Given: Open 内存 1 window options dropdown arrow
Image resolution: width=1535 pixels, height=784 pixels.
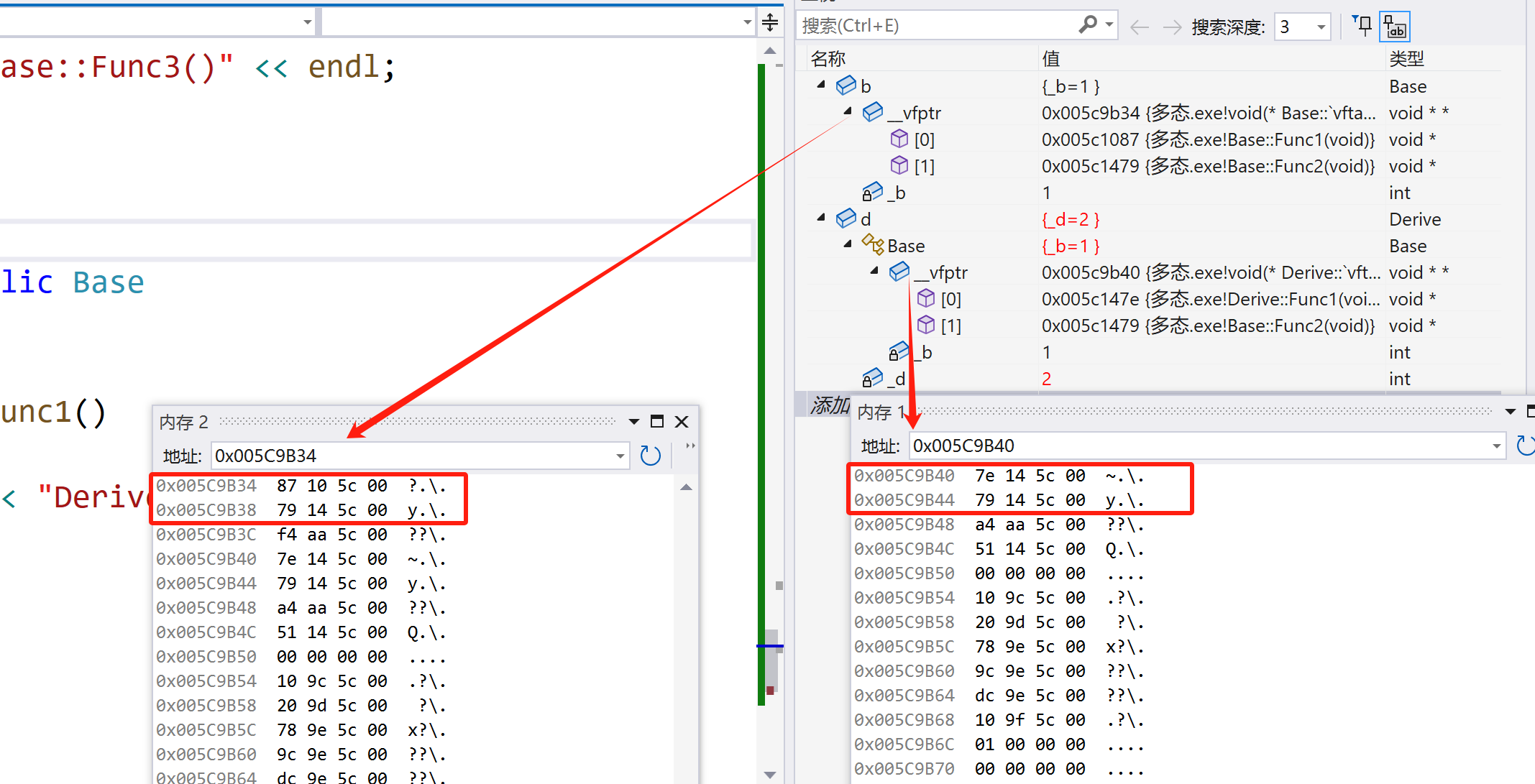Looking at the screenshot, I should (1510, 412).
